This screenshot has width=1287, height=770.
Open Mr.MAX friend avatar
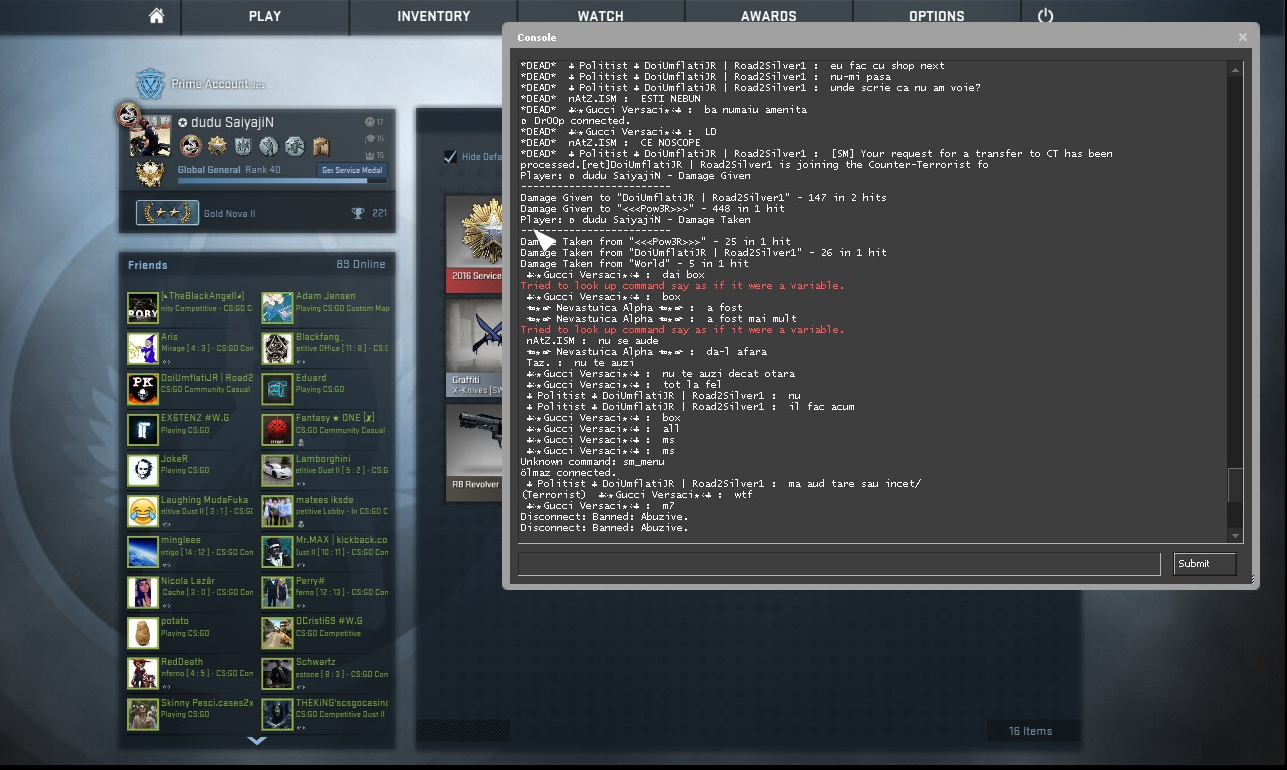pyautogui.click(x=277, y=552)
